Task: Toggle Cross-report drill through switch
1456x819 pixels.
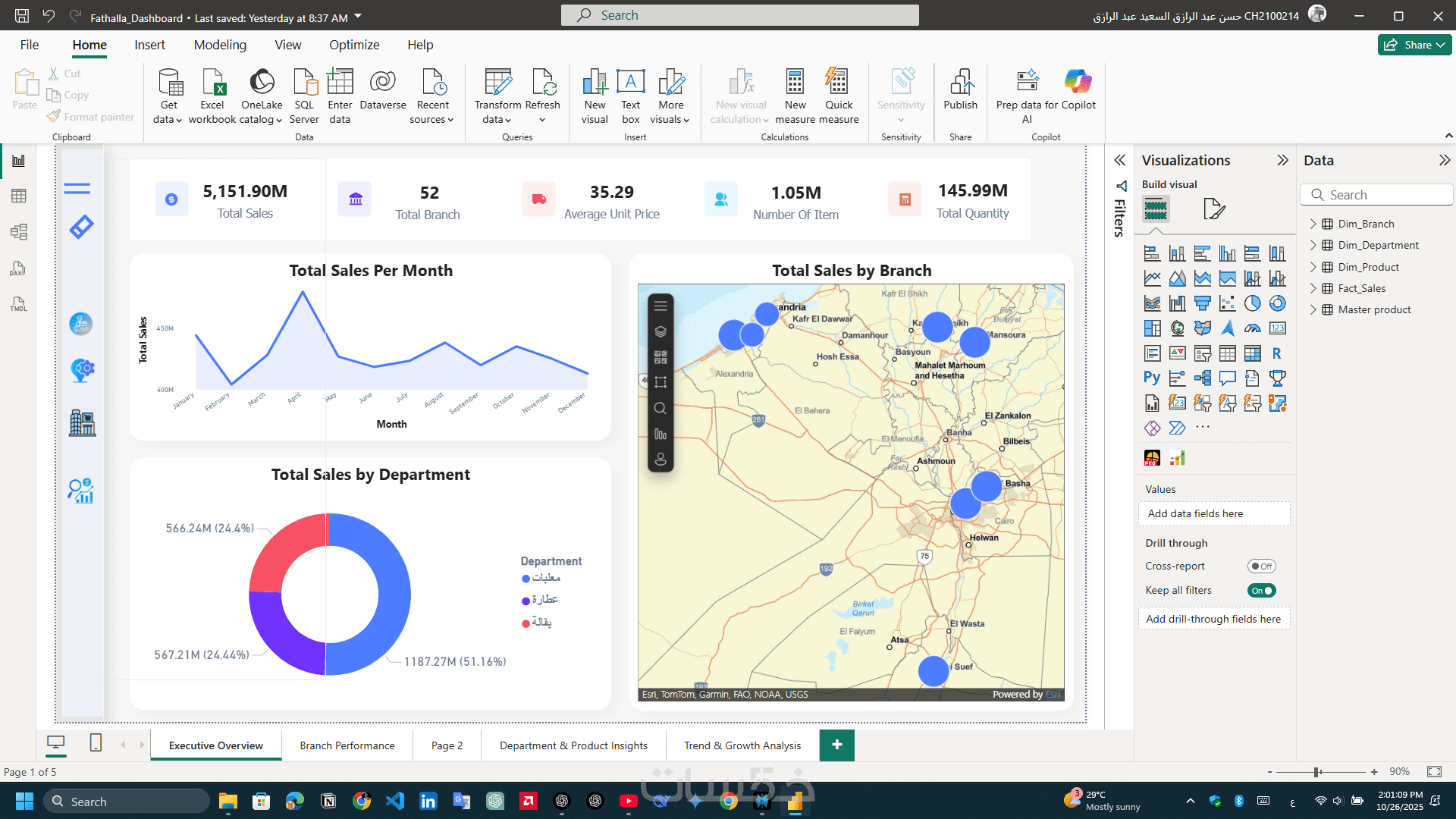Action: [x=1261, y=566]
